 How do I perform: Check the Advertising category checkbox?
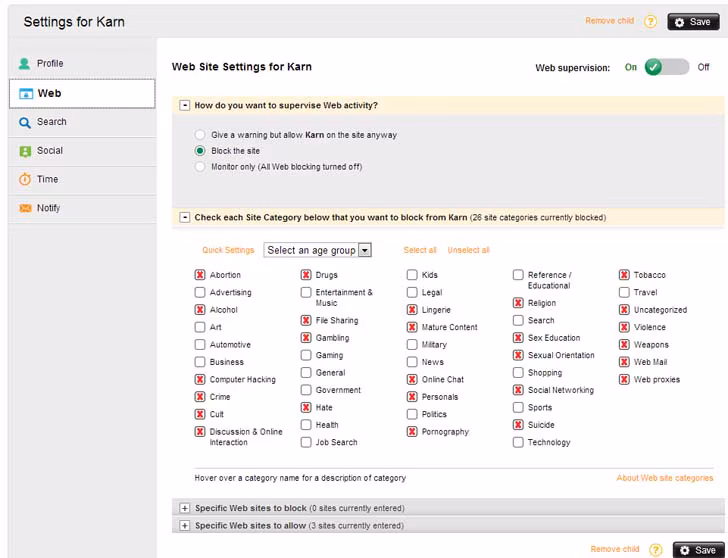(x=200, y=293)
